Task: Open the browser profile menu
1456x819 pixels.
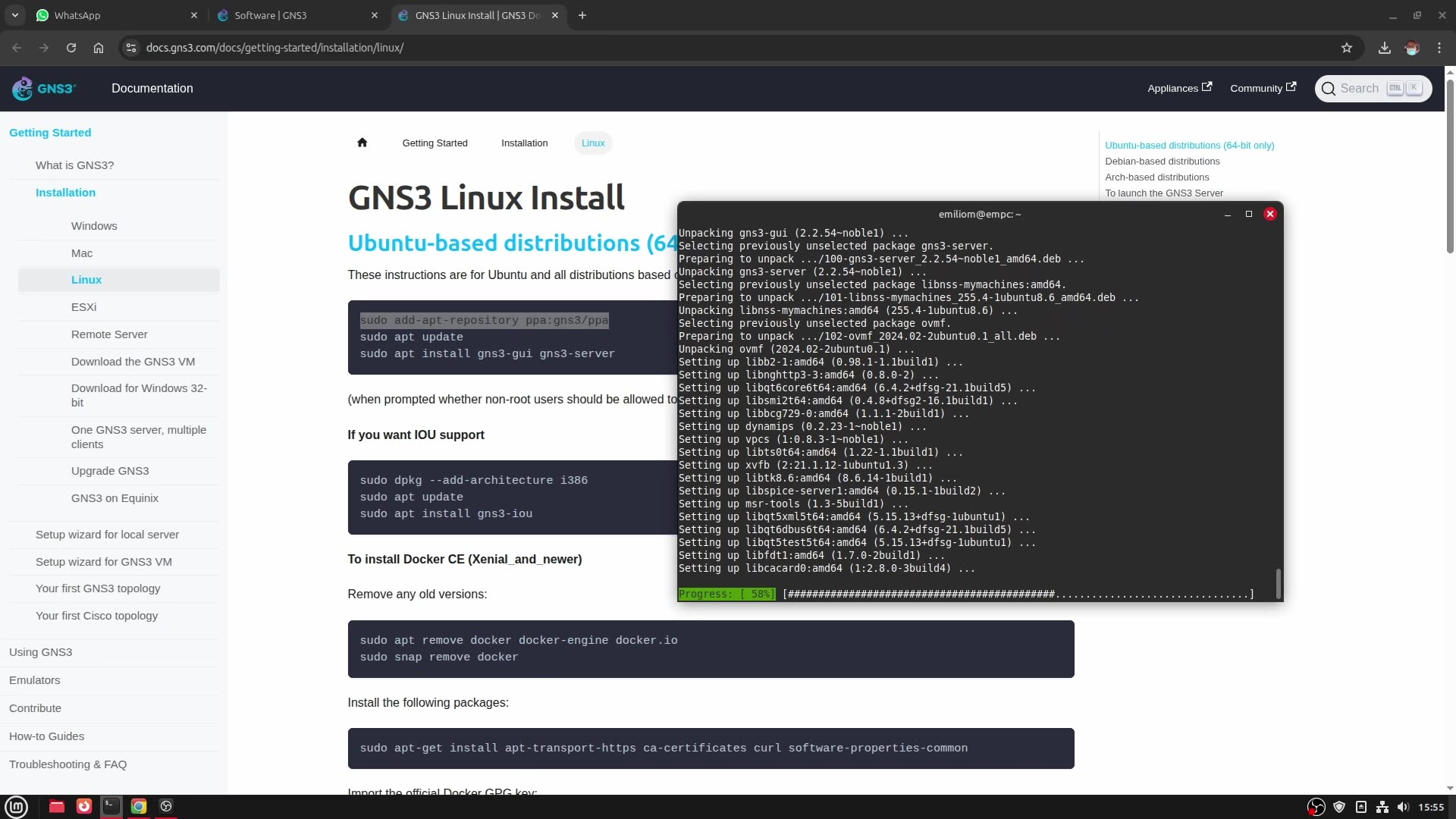Action: click(1411, 47)
